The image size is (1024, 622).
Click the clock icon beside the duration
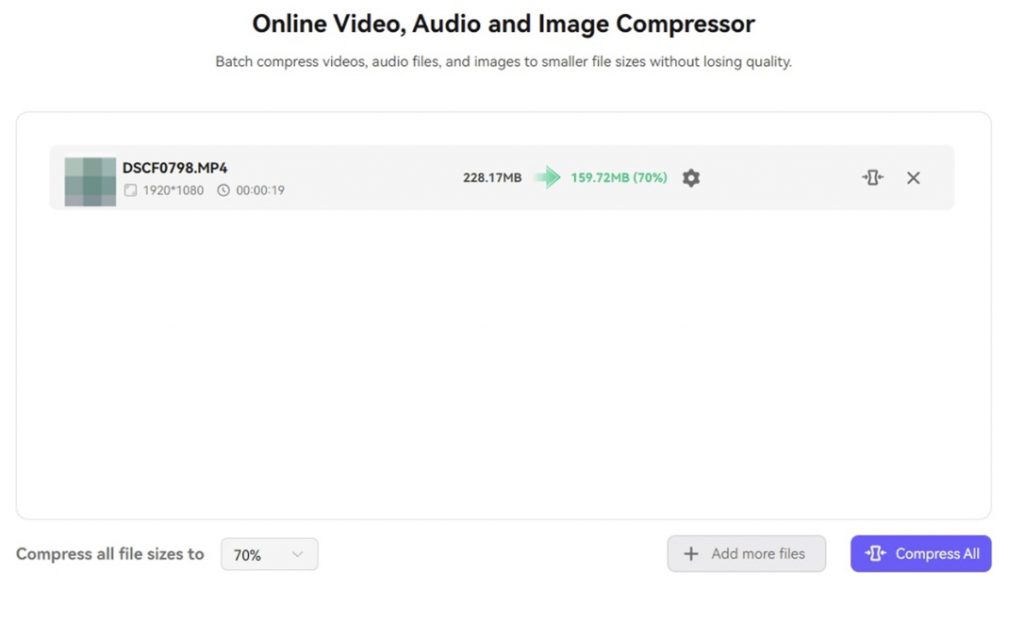[223, 190]
